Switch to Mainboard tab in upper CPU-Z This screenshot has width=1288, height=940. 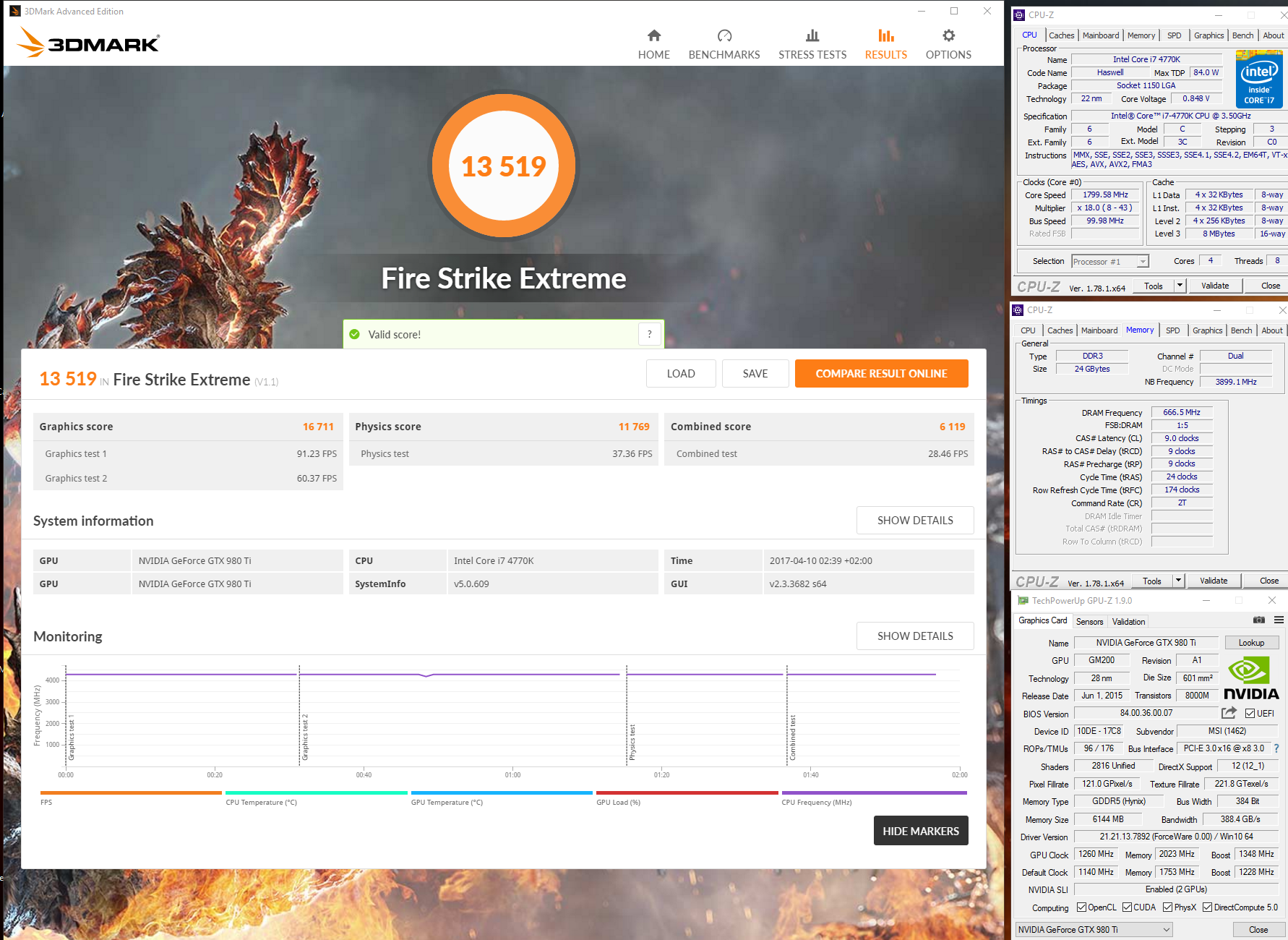pyautogui.click(x=1101, y=35)
